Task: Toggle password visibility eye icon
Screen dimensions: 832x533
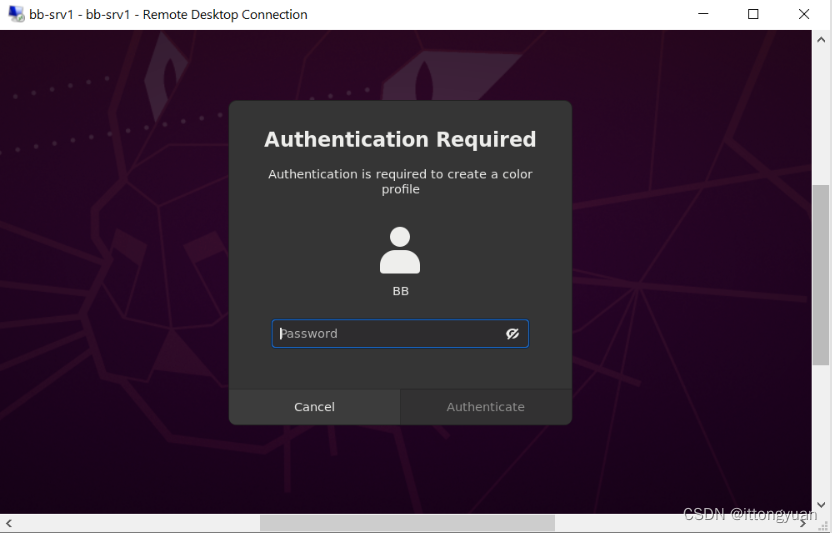Action: (x=512, y=333)
